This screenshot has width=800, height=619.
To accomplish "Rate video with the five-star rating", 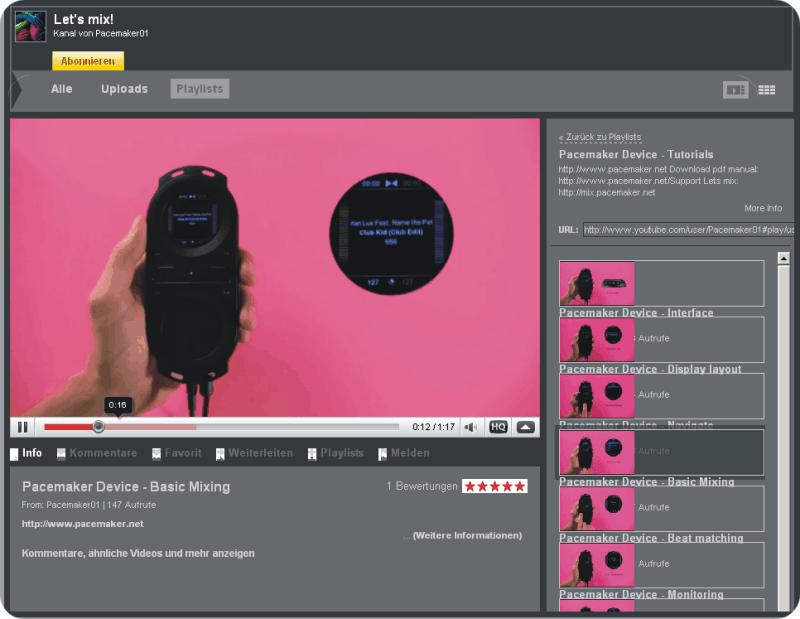I will click(x=494, y=486).
